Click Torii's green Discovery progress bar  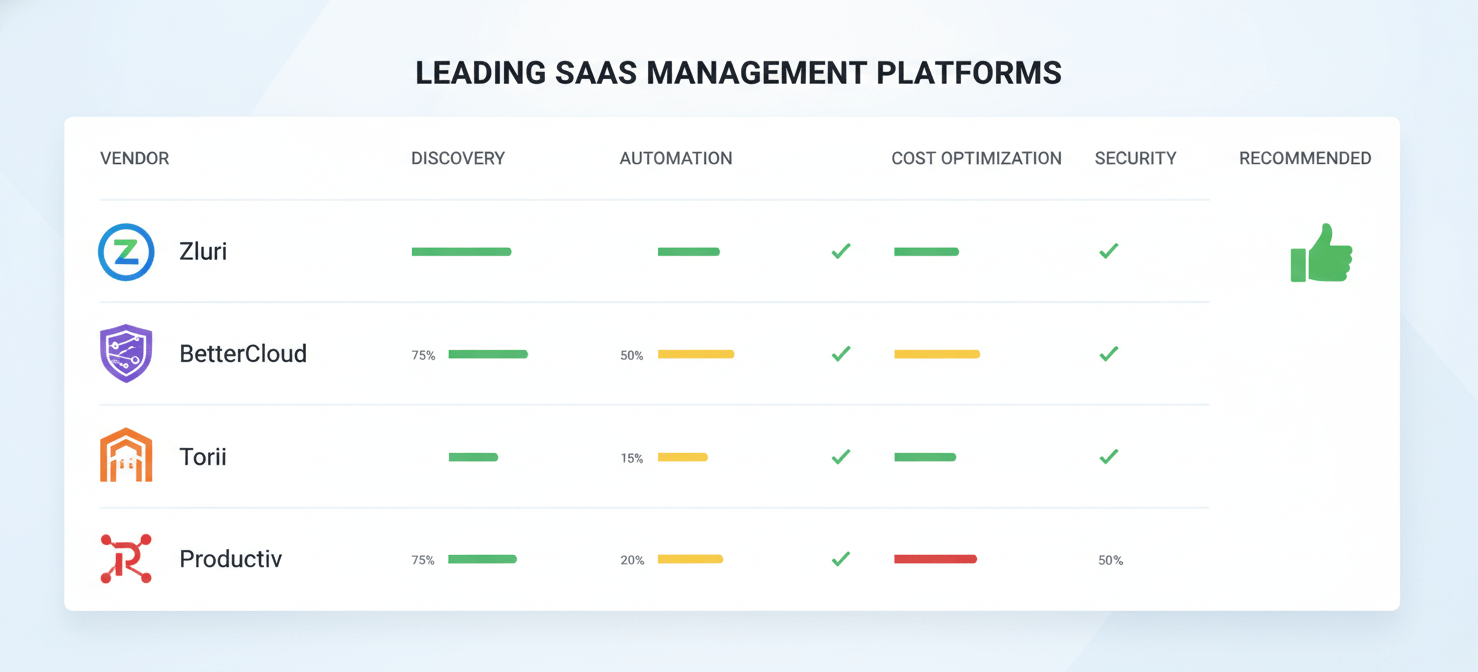(x=473, y=457)
